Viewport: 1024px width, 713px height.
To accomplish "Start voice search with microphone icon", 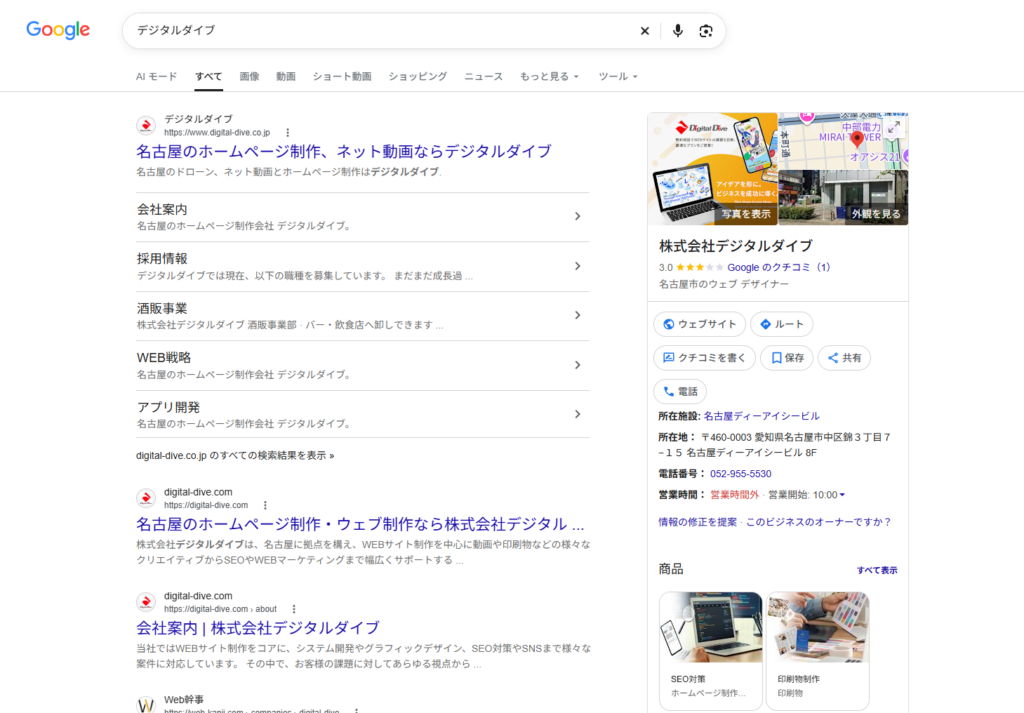I will point(677,31).
